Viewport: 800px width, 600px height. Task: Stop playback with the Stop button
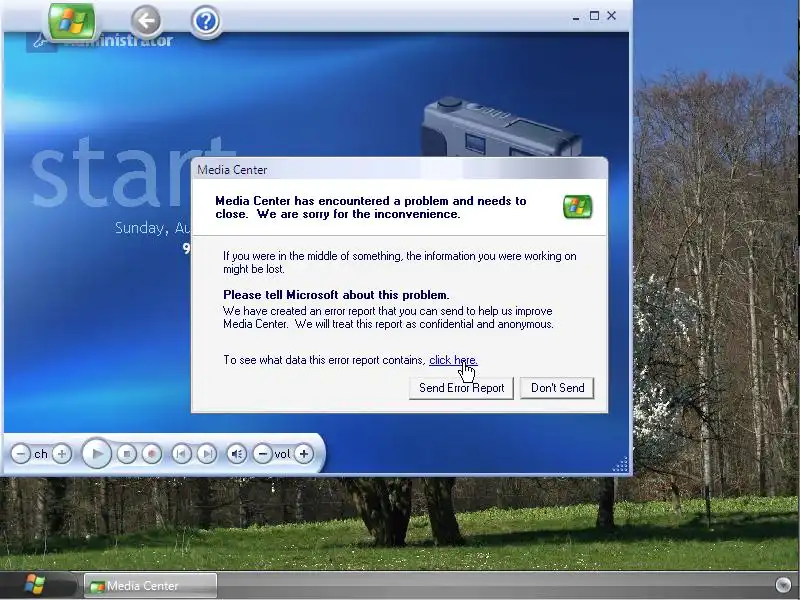(127, 454)
